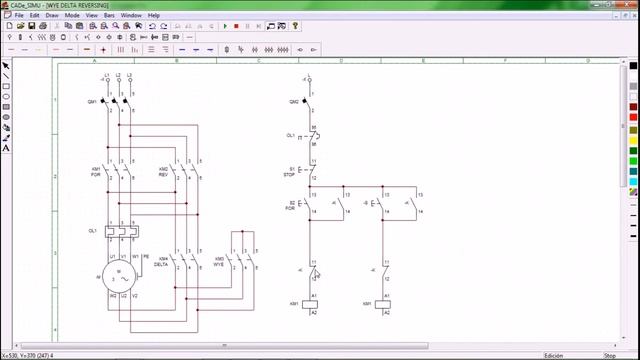640x360 pixels.
Task: Click the 'Stop' status bar text
Action: point(609,356)
